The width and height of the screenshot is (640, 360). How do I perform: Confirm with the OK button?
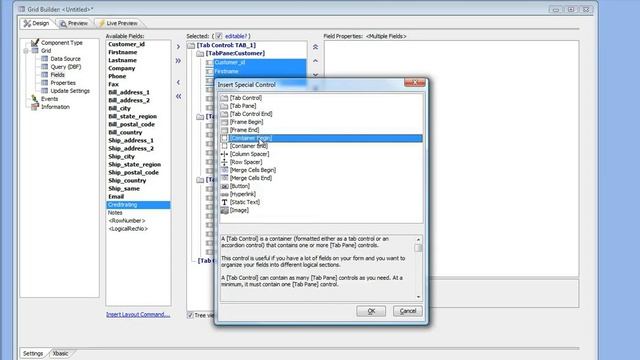tap(371, 311)
